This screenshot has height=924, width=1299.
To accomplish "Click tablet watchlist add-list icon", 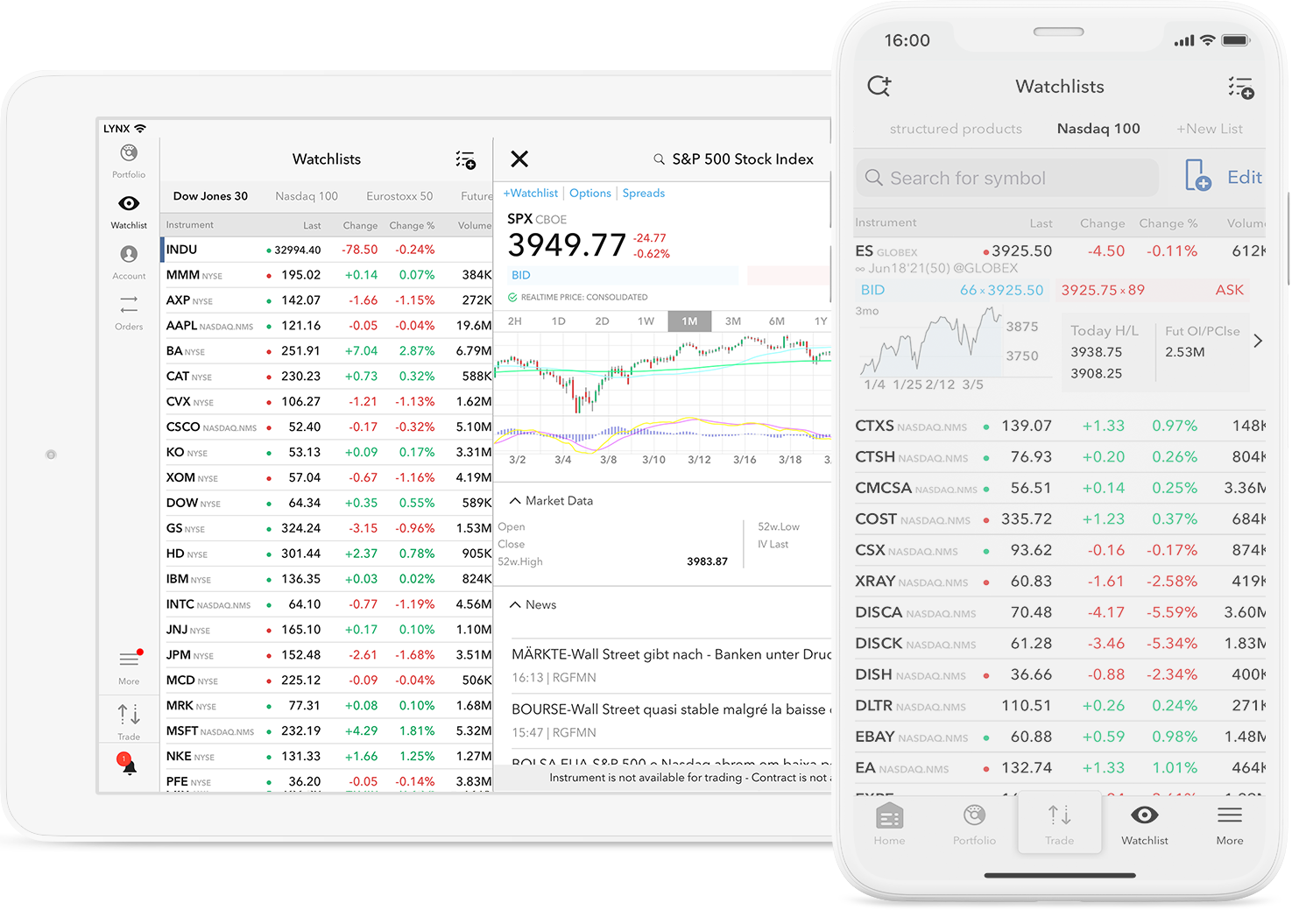I will pyautogui.click(x=465, y=159).
